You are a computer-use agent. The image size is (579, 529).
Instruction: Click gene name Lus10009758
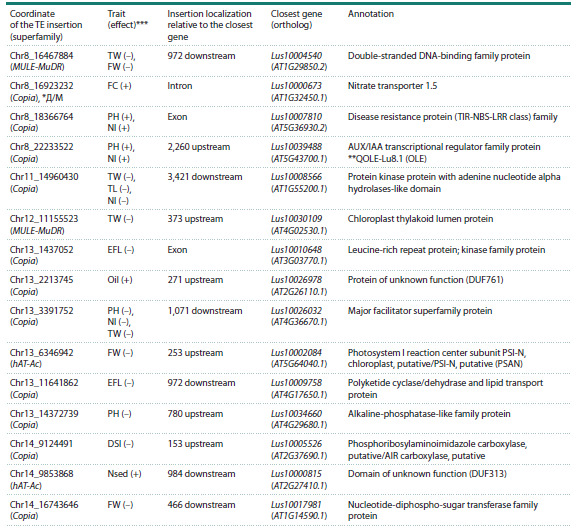(x=296, y=383)
